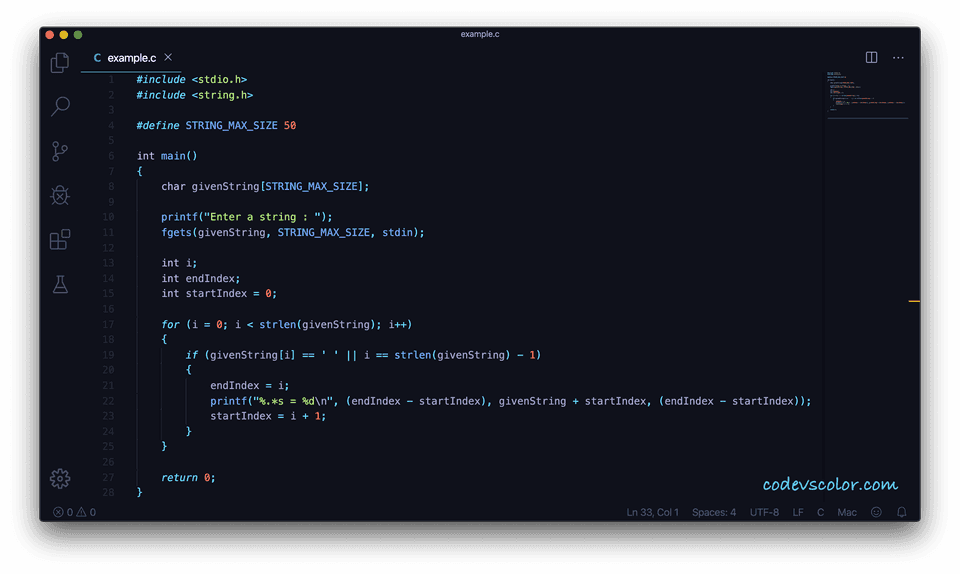Open the Run and Debug view
The width and height of the screenshot is (960, 574).
[60, 195]
